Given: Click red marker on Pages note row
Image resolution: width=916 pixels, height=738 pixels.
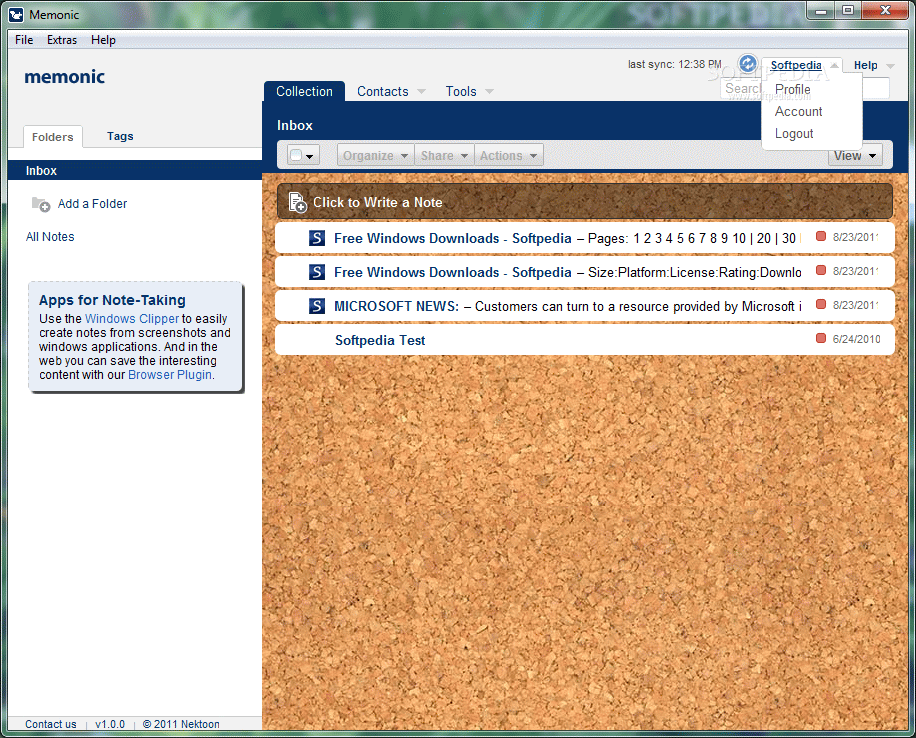Looking at the screenshot, I should click(x=821, y=236).
